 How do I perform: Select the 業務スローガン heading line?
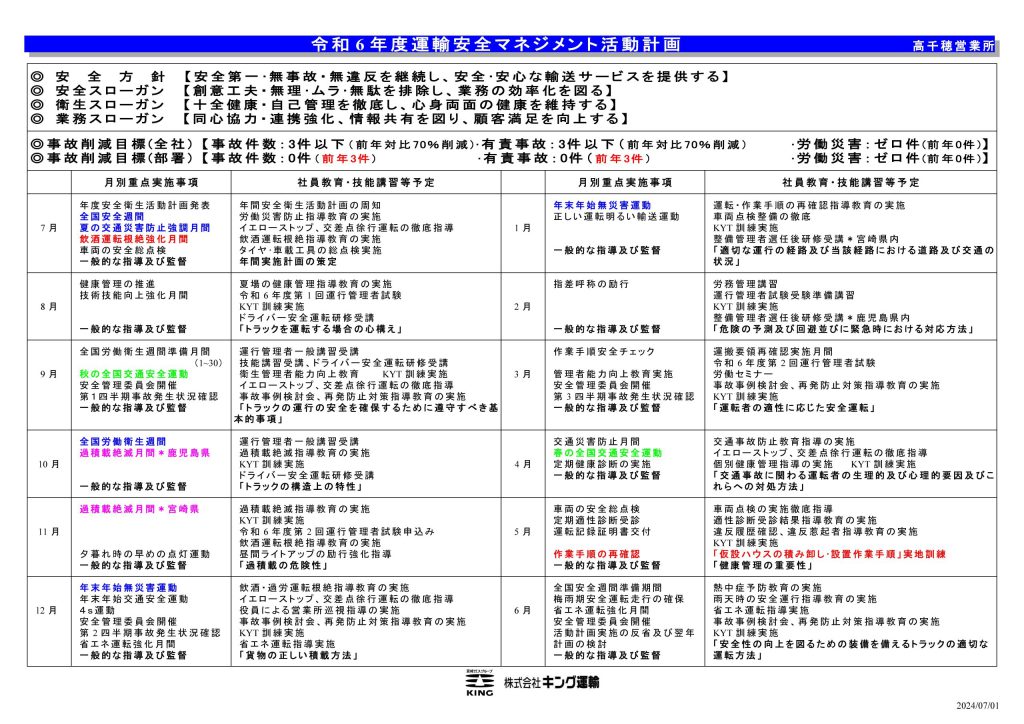pyautogui.click(x=330, y=119)
